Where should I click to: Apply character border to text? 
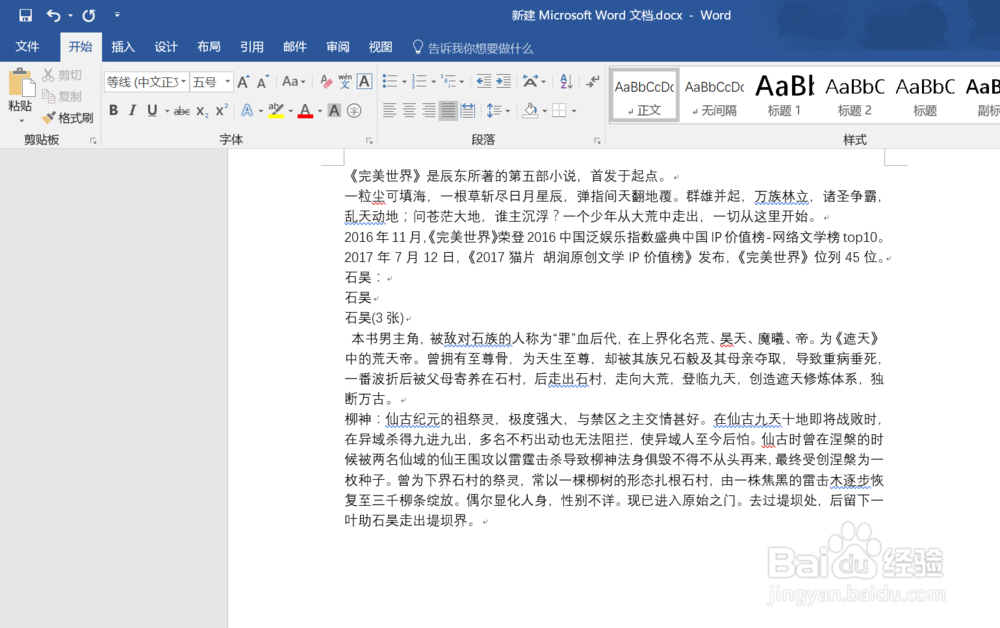pyautogui.click(x=364, y=82)
